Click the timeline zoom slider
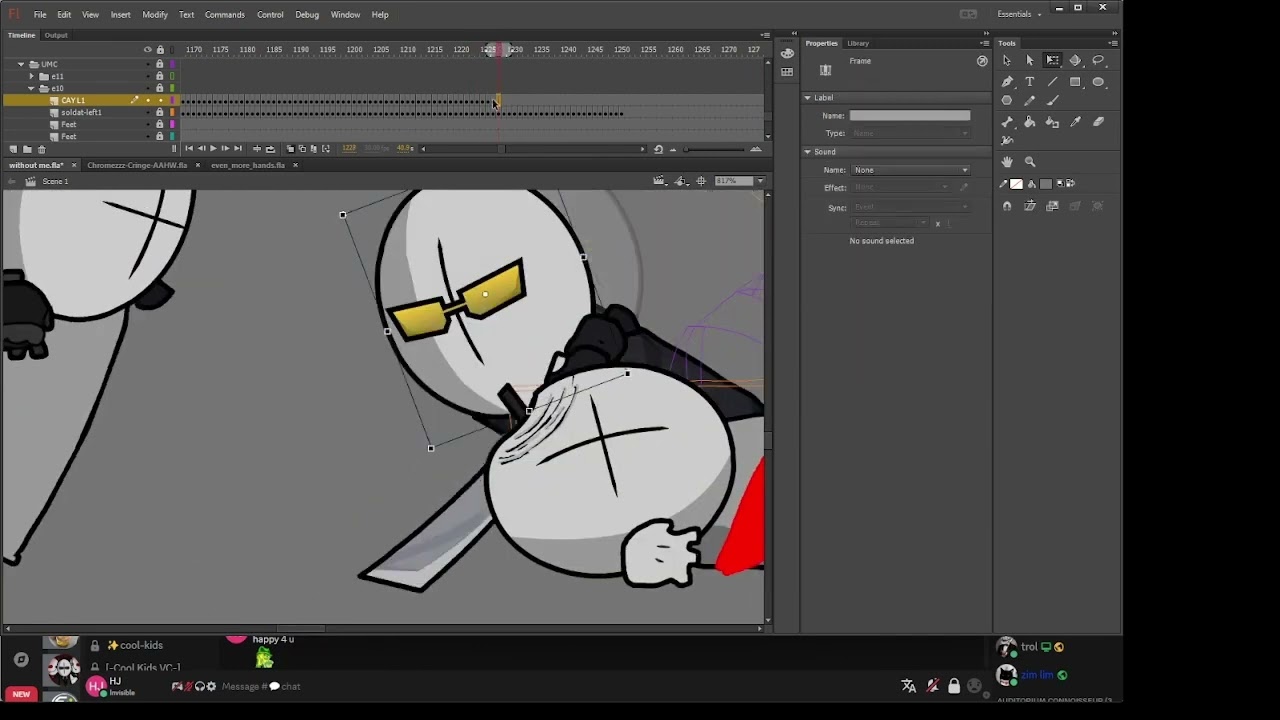Image resolution: width=1280 pixels, height=720 pixels. coord(713,149)
